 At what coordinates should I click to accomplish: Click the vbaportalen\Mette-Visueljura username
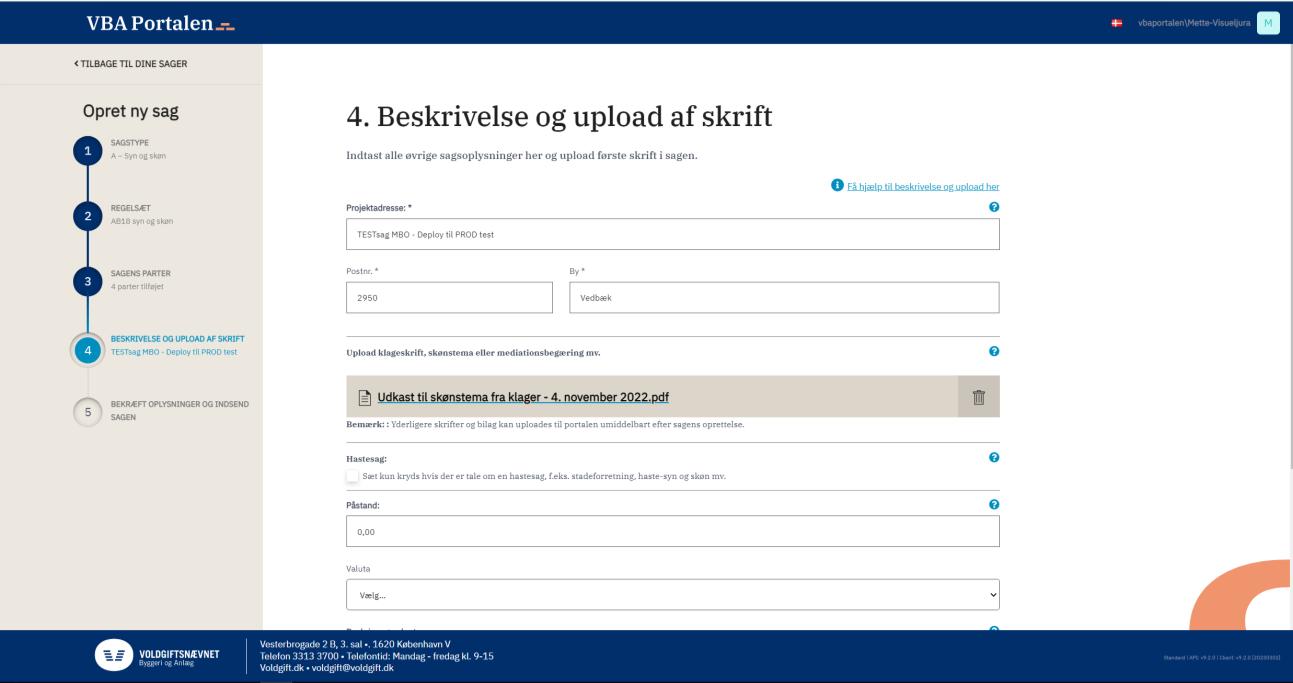click(x=1192, y=23)
